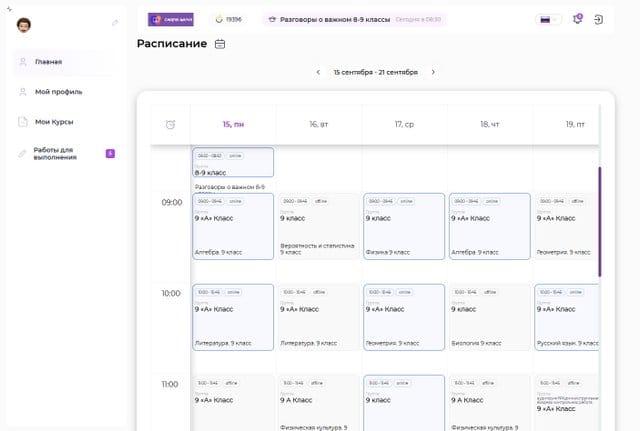Click the purple school logo badge
The width and height of the screenshot is (640, 431).
point(171,19)
